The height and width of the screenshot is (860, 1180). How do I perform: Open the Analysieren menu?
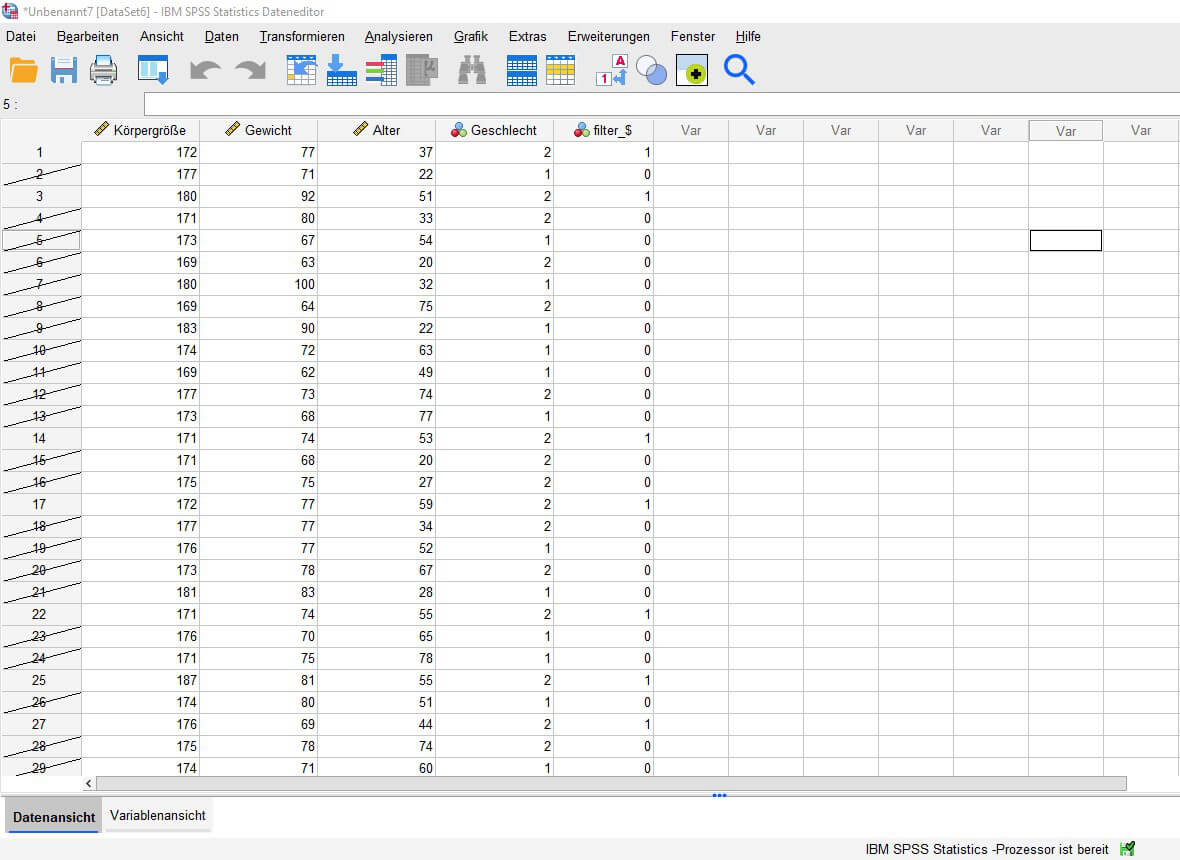click(x=399, y=36)
